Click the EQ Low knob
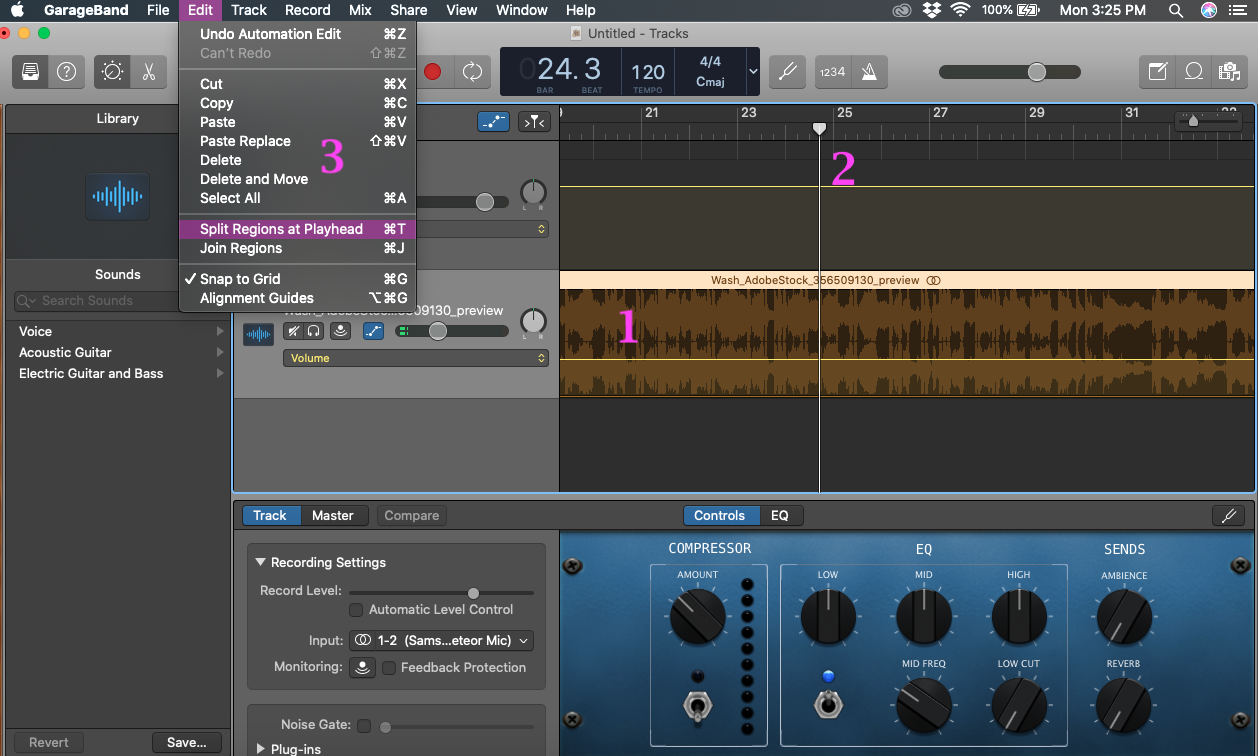Image resolution: width=1258 pixels, height=756 pixels. tap(828, 616)
